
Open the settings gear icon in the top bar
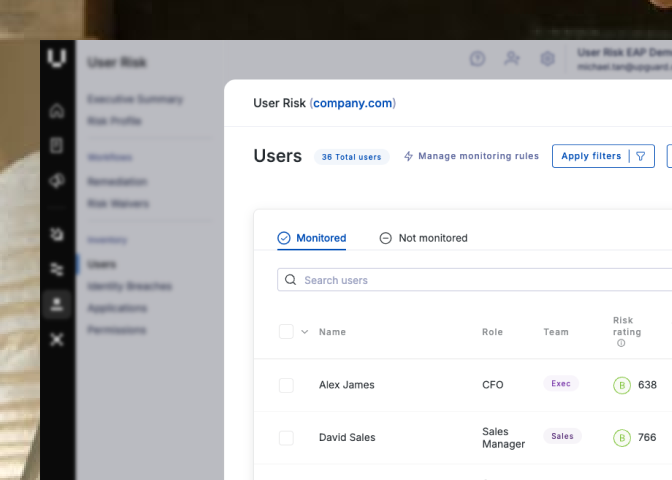pos(547,58)
